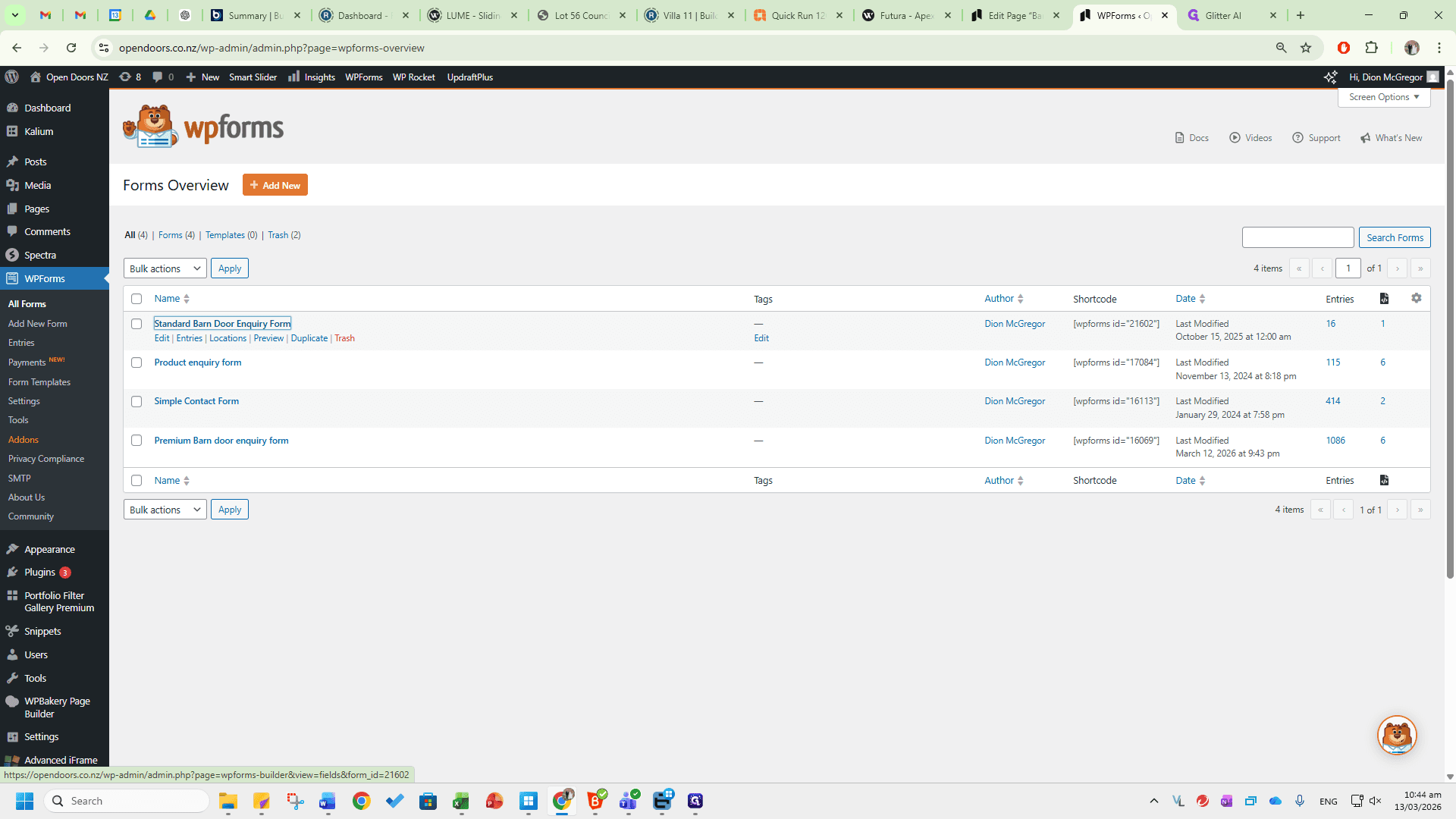This screenshot has width=1456, height=819.
Task: Sort forms by Name column header
Action: pos(171,299)
